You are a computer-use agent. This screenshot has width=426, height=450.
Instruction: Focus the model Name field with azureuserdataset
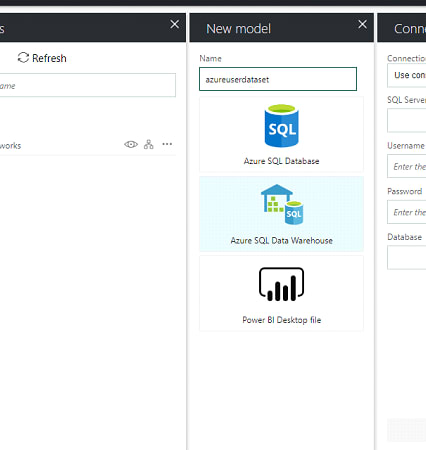(278, 79)
